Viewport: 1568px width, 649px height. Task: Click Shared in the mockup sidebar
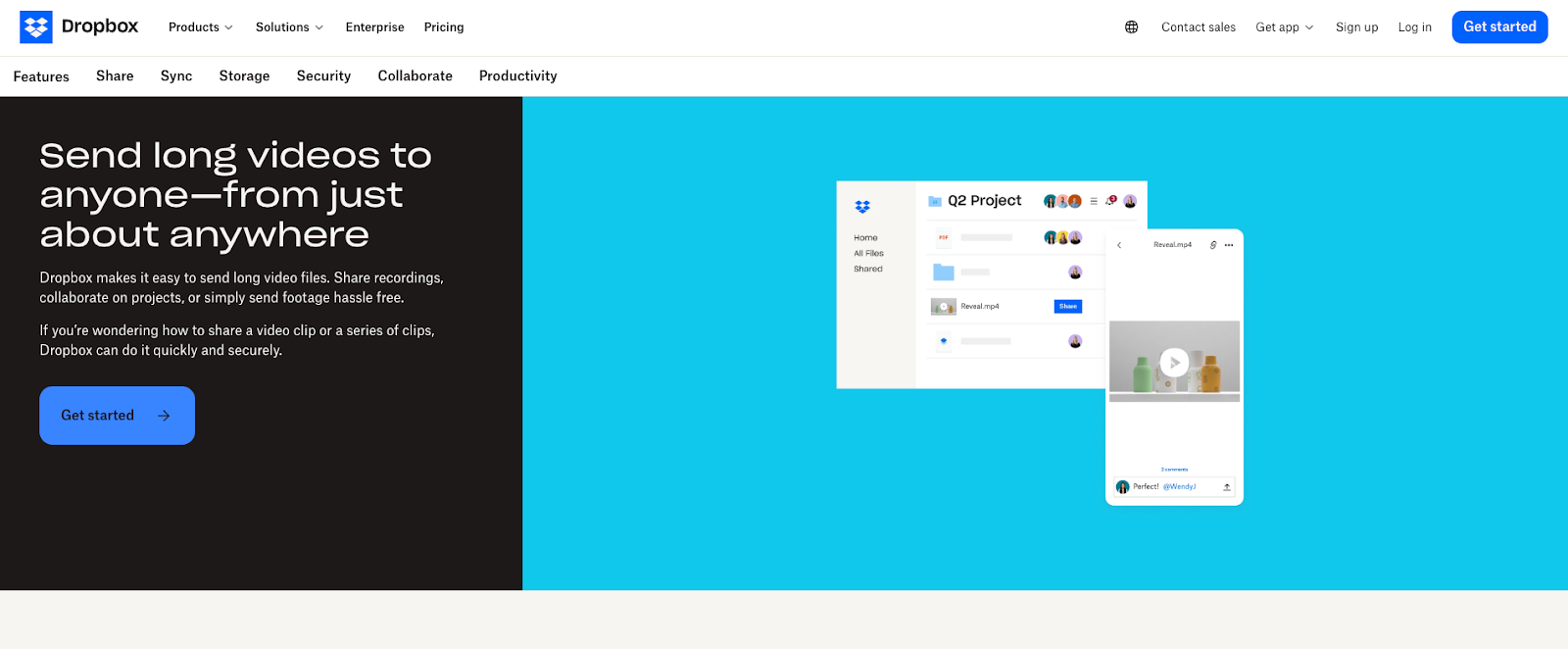point(867,269)
